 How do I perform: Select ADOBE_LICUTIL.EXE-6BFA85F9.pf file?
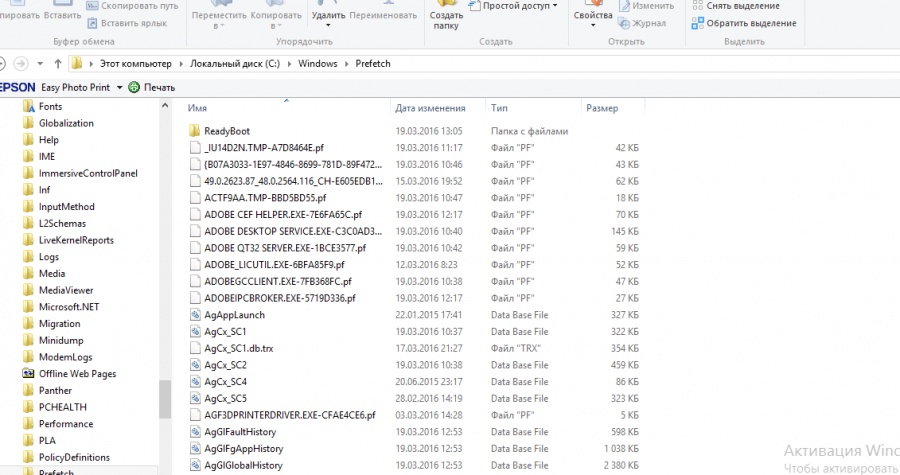coord(274,265)
